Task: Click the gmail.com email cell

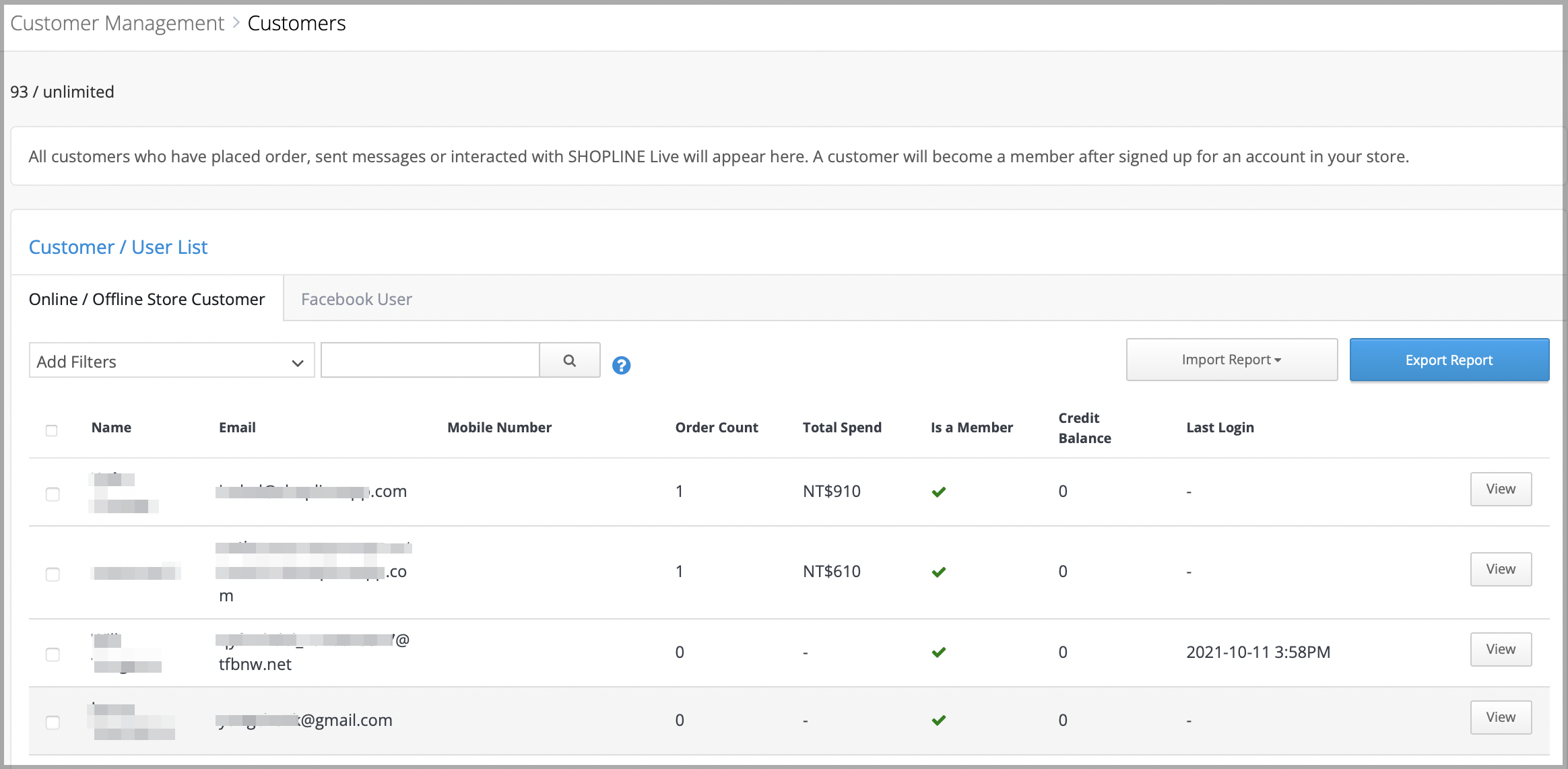Action: (304, 720)
